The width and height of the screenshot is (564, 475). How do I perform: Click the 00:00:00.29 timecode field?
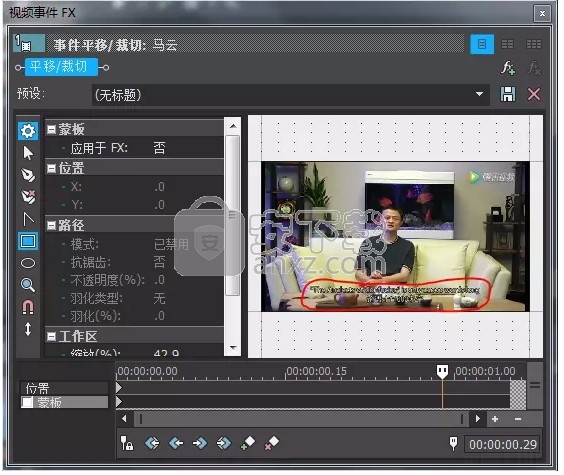[x=502, y=444]
